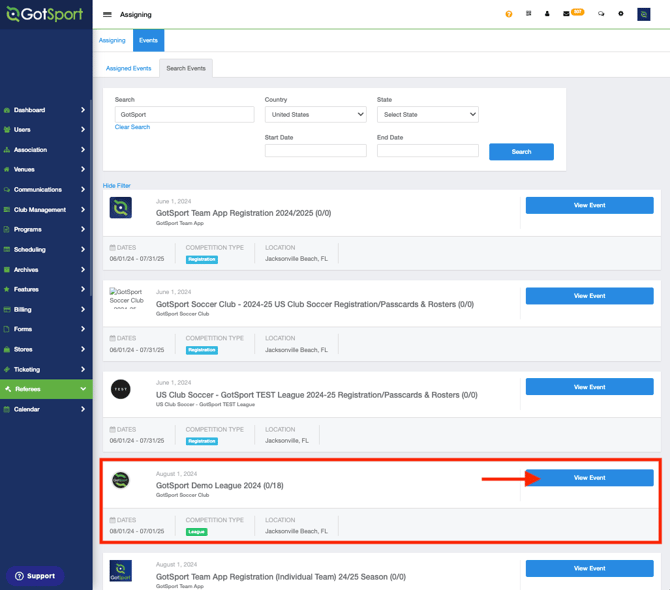
Task: View Event for GotSport Soccer Club US Club Registration
Action: pos(589,296)
